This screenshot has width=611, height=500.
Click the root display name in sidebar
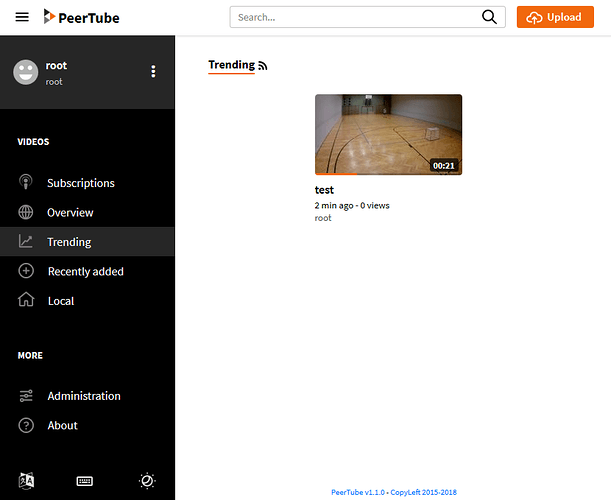tap(56, 65)
